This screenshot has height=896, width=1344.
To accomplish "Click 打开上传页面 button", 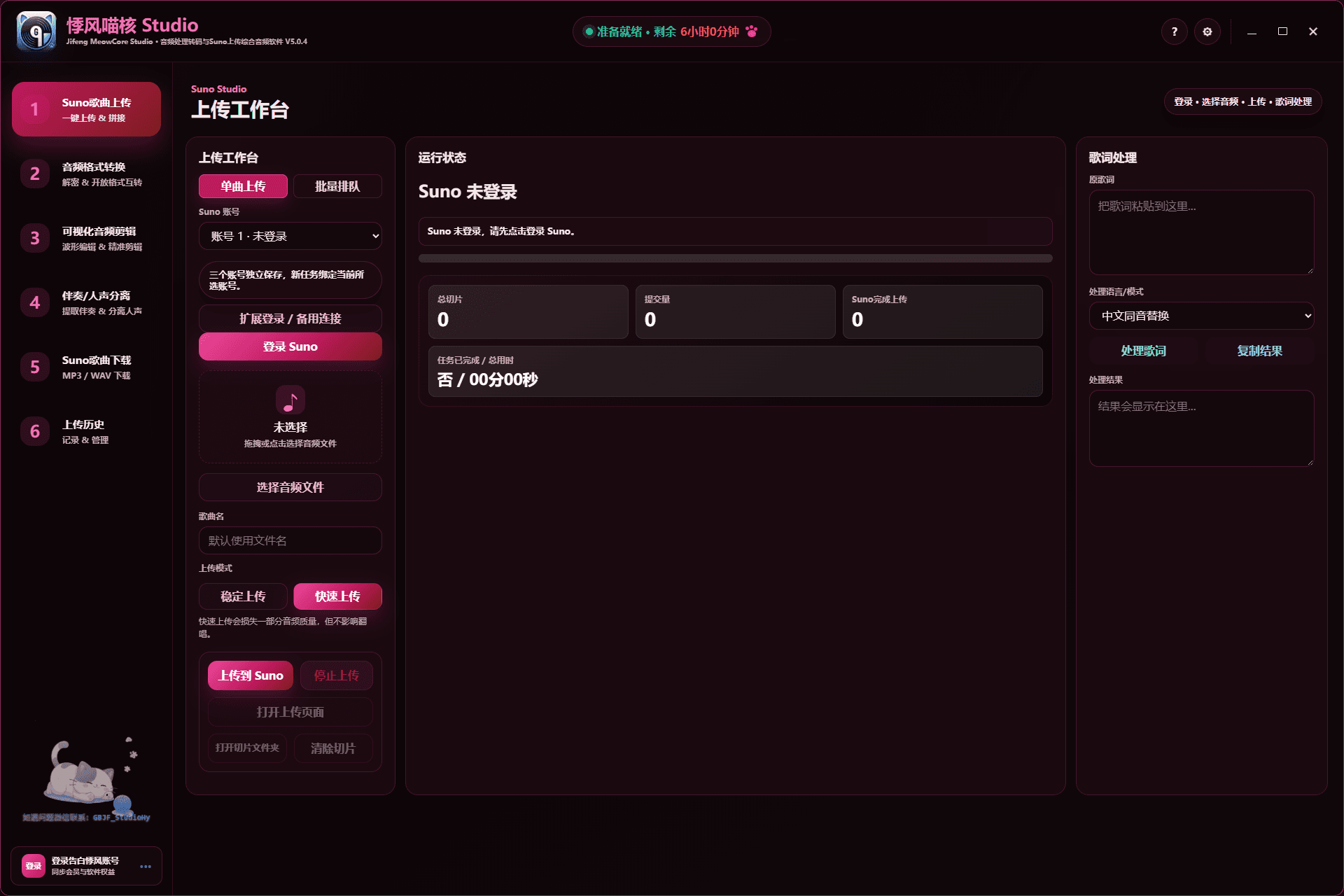I will click(x=290, y=712).
